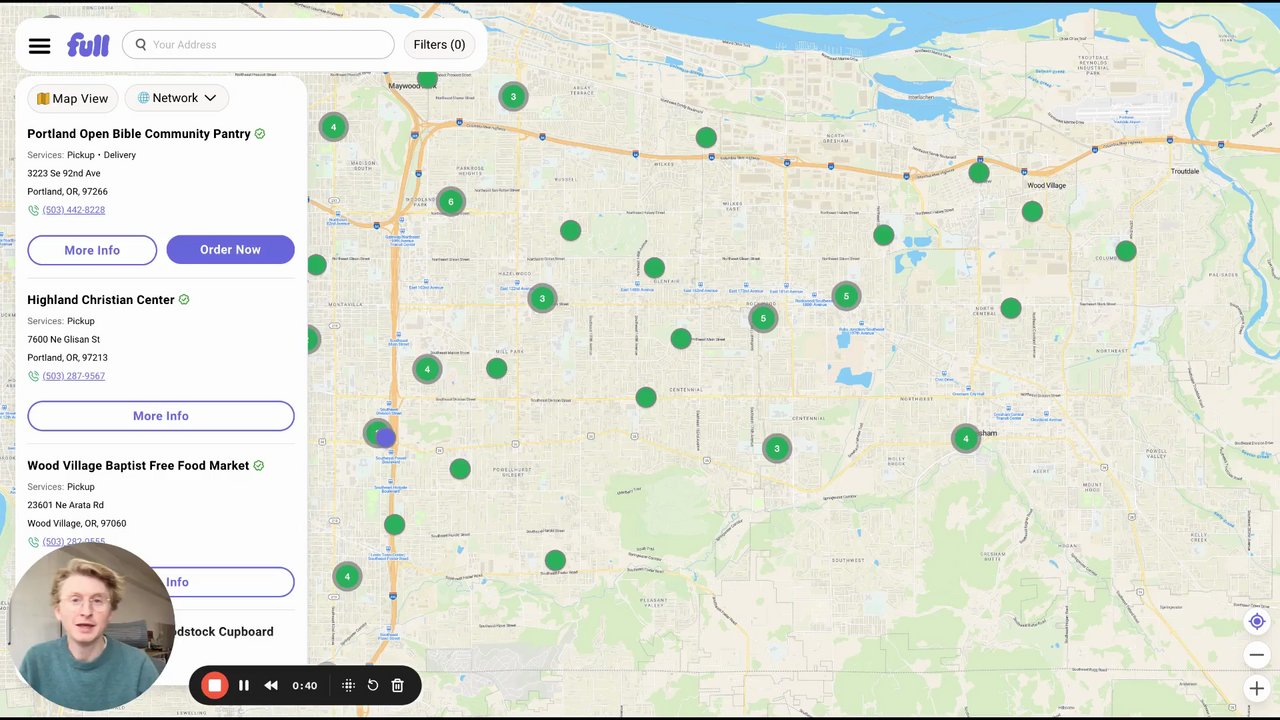Image resolution: width=1280 pixels, height=720 pixels.
Task: Click the dotted grid handle on recording bar
Action: (x=348, y=686)
